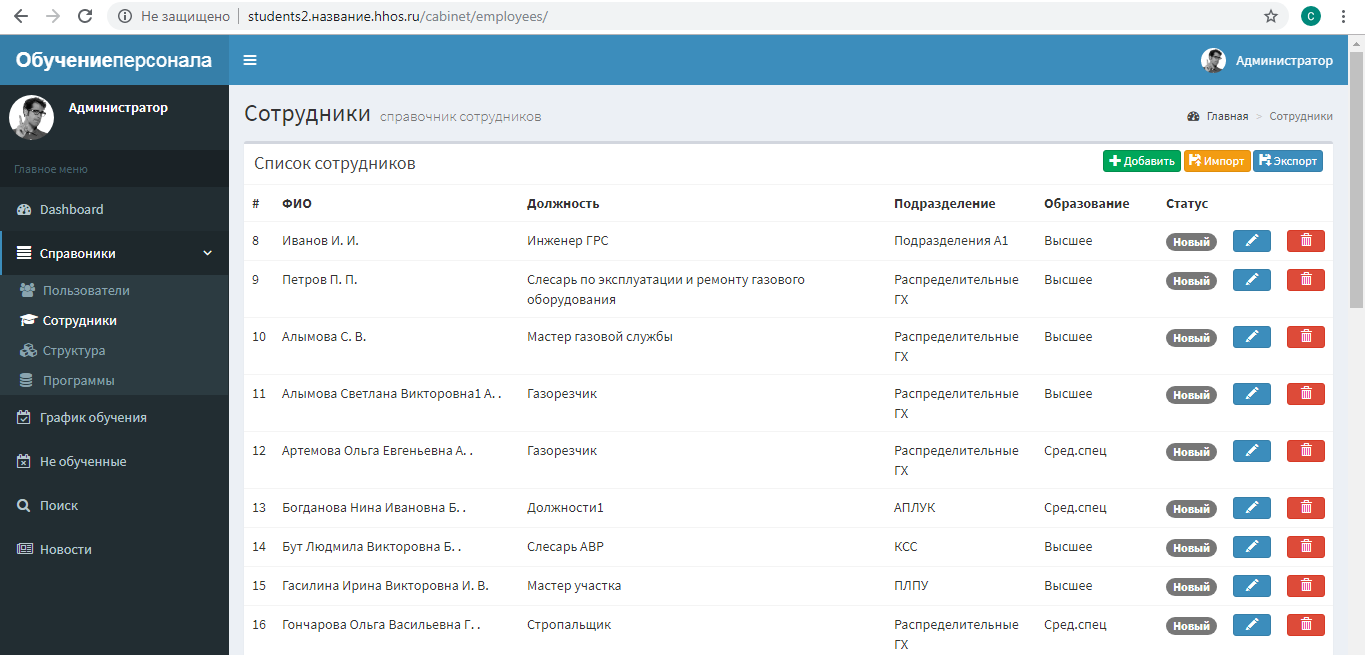Delete Богданова Нина Ивановна trash icon
Viewport: 1366px width, 655px height.
1306,508
